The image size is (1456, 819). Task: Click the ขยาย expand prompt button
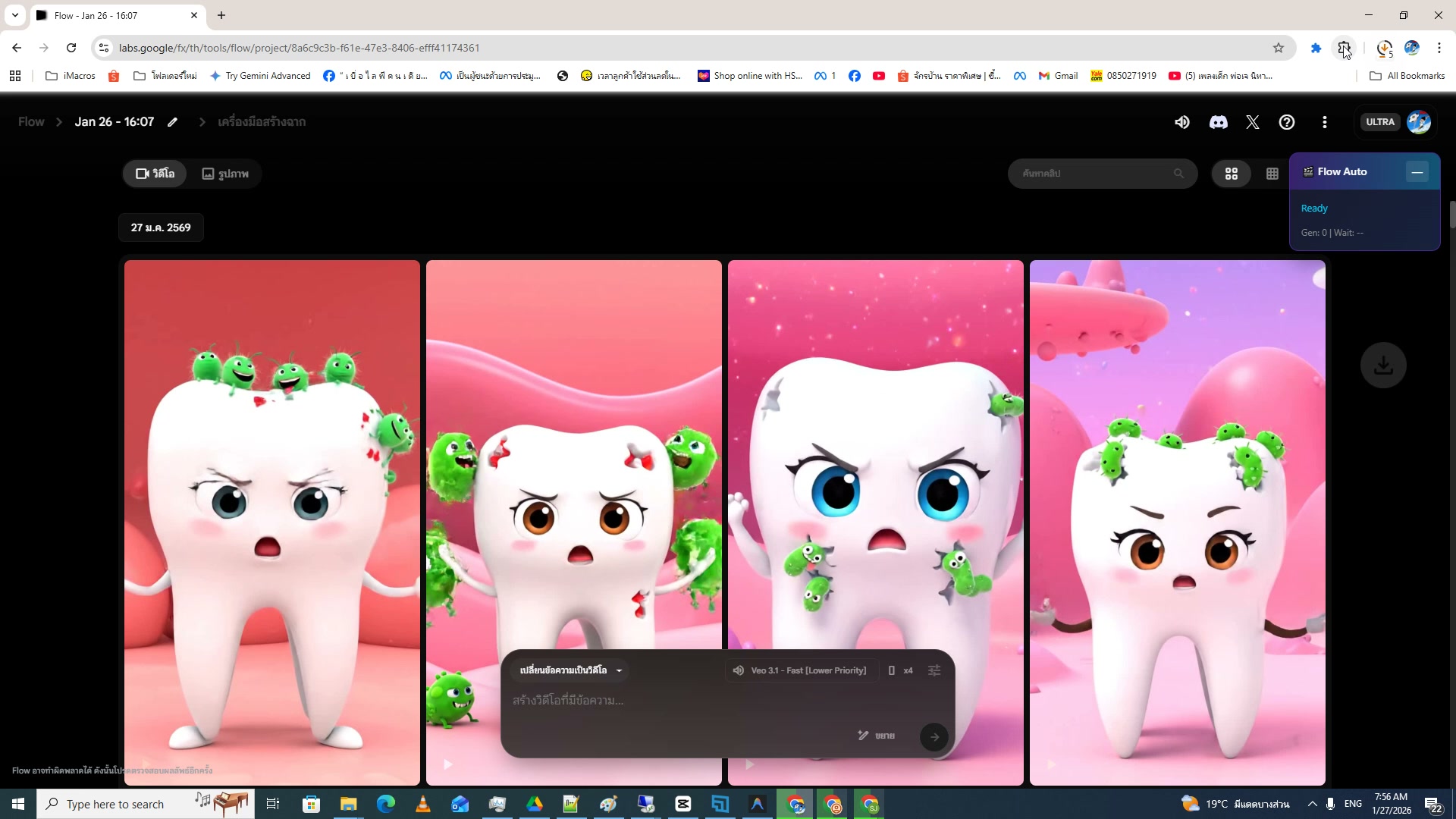click(876, 735)
